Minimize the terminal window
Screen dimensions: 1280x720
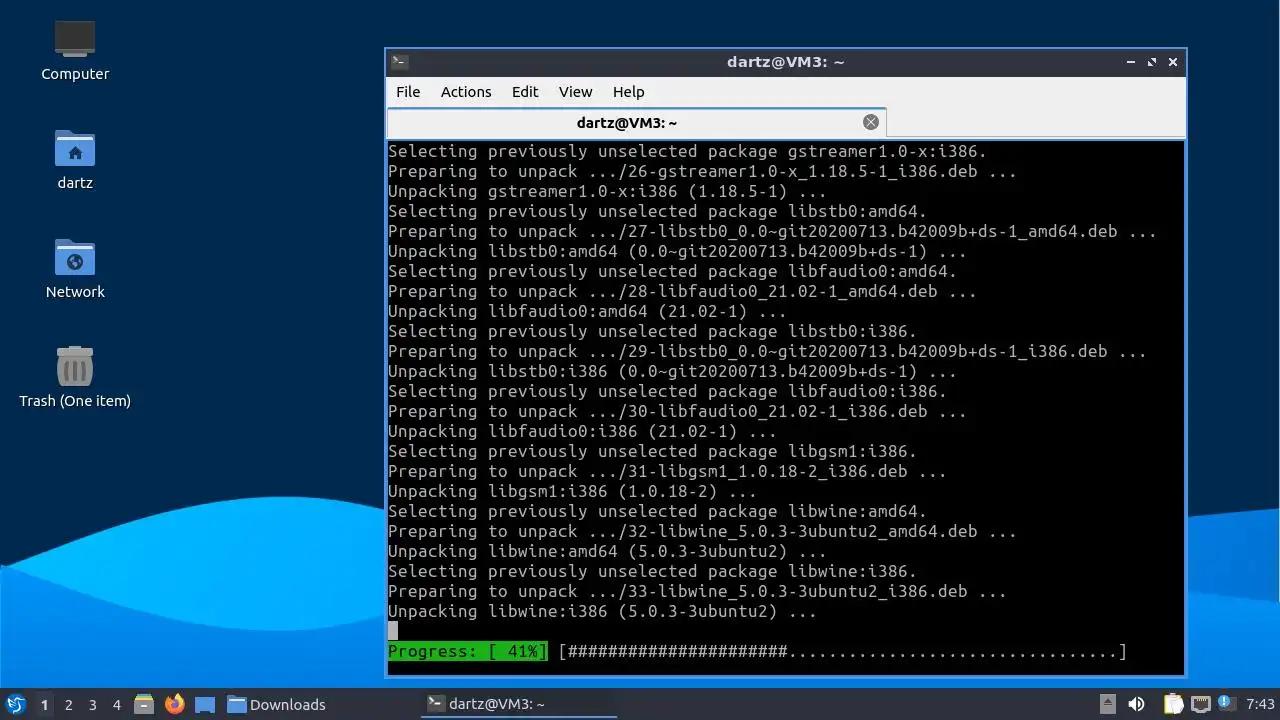coord(1131,61)
